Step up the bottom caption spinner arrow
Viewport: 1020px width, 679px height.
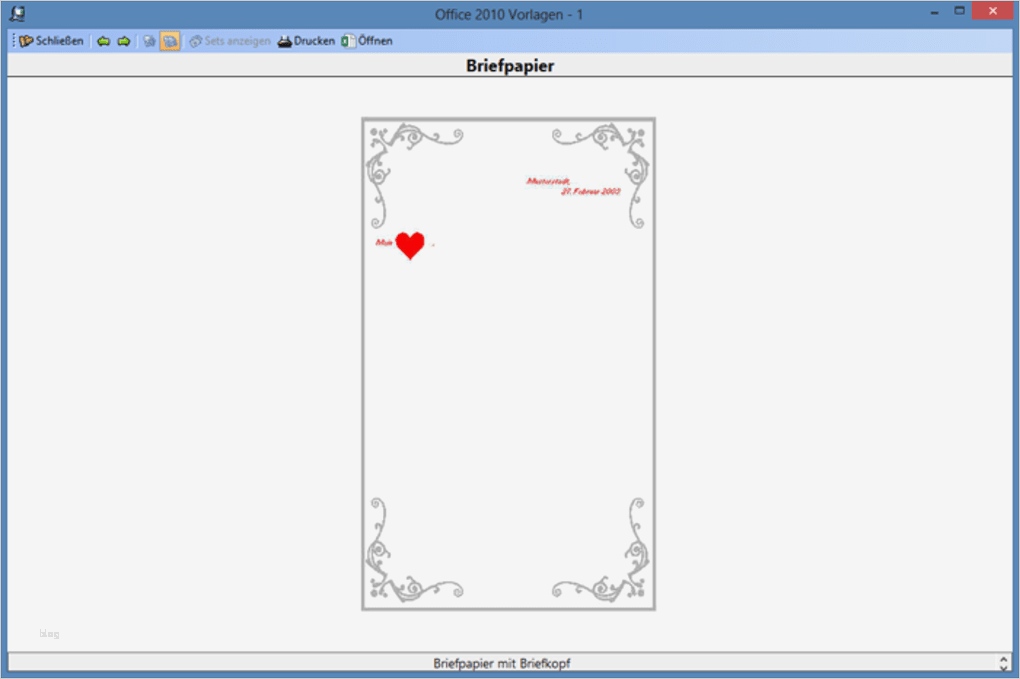click(1003, 659)
